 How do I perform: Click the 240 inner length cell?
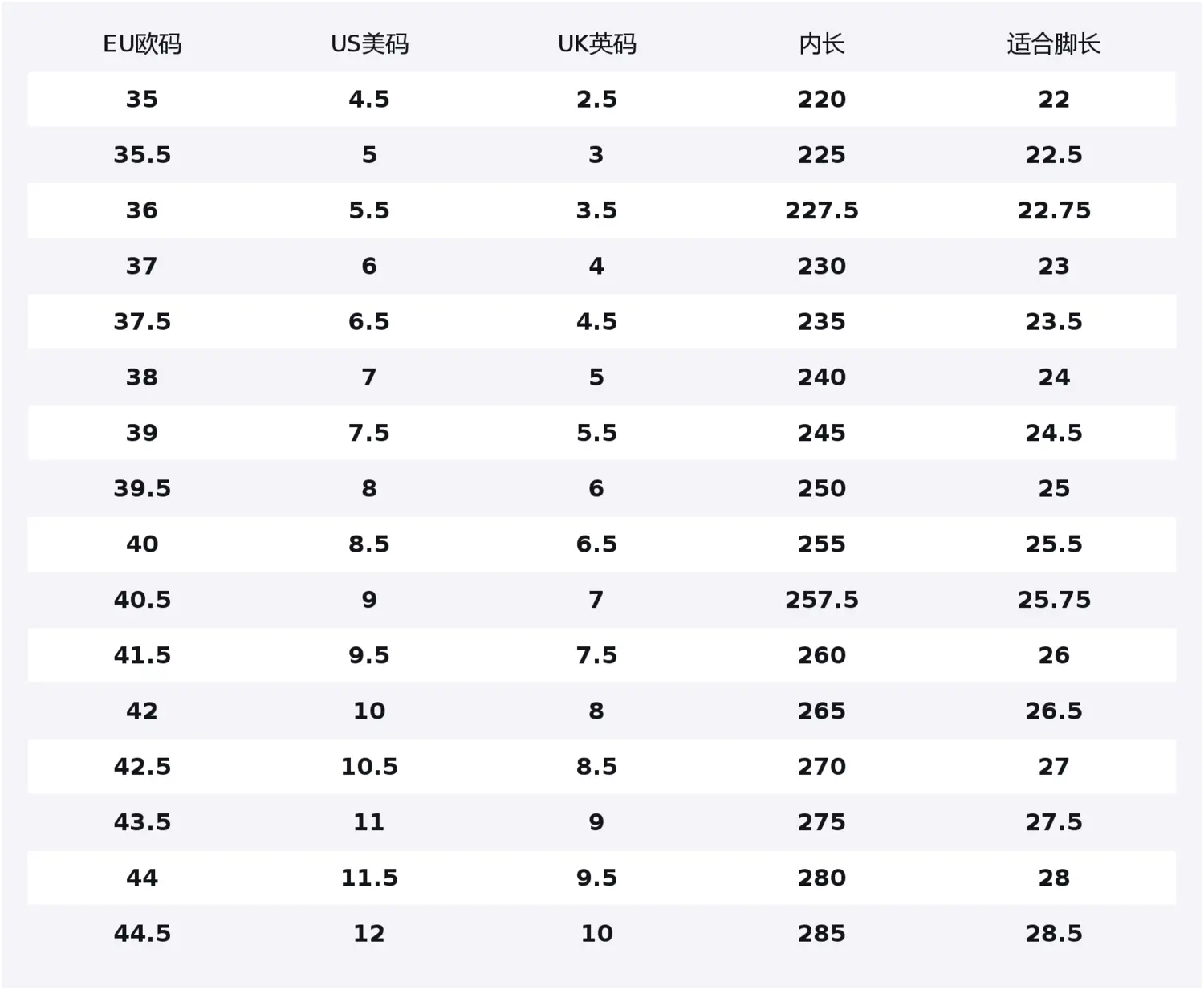(821, 377)
